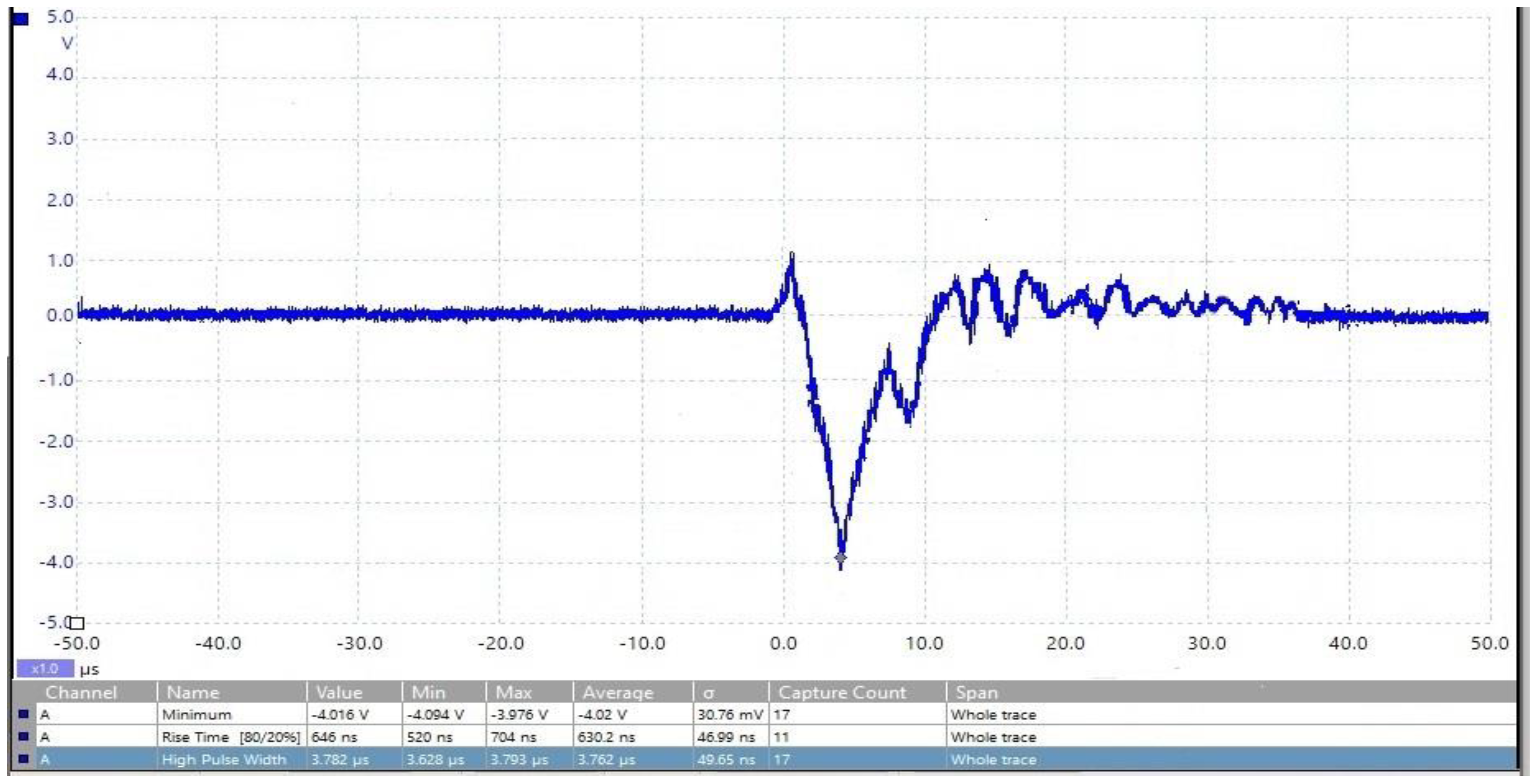Click the -4.016 V minimum value cell
The height and width of the screenshot is (784, 1537).
pos(339,715)
